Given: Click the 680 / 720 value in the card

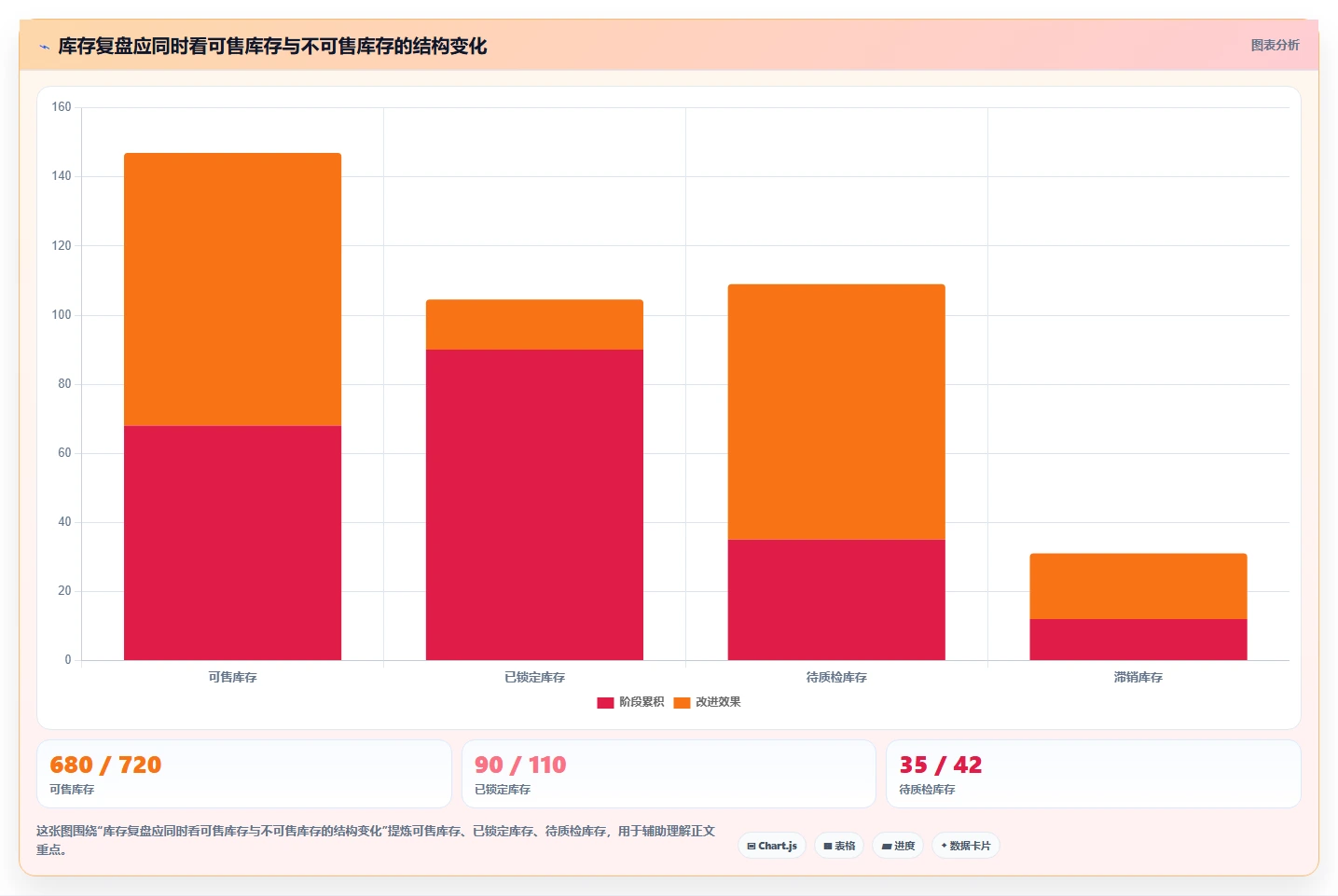Looking at the screenshot, I should [x=105, y=765].
